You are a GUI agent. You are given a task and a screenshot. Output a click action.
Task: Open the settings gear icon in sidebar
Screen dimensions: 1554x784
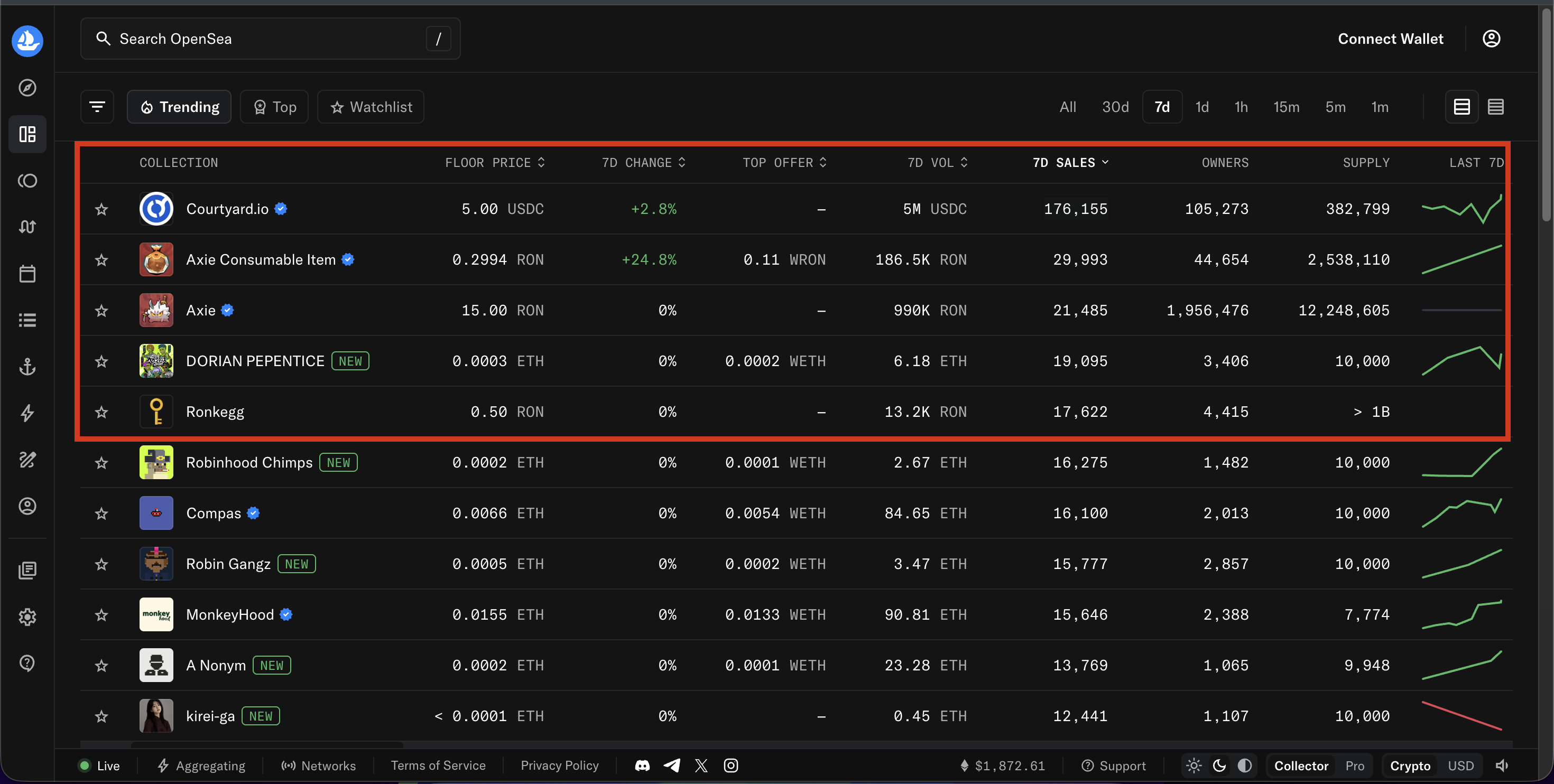[x=27, y=617]
